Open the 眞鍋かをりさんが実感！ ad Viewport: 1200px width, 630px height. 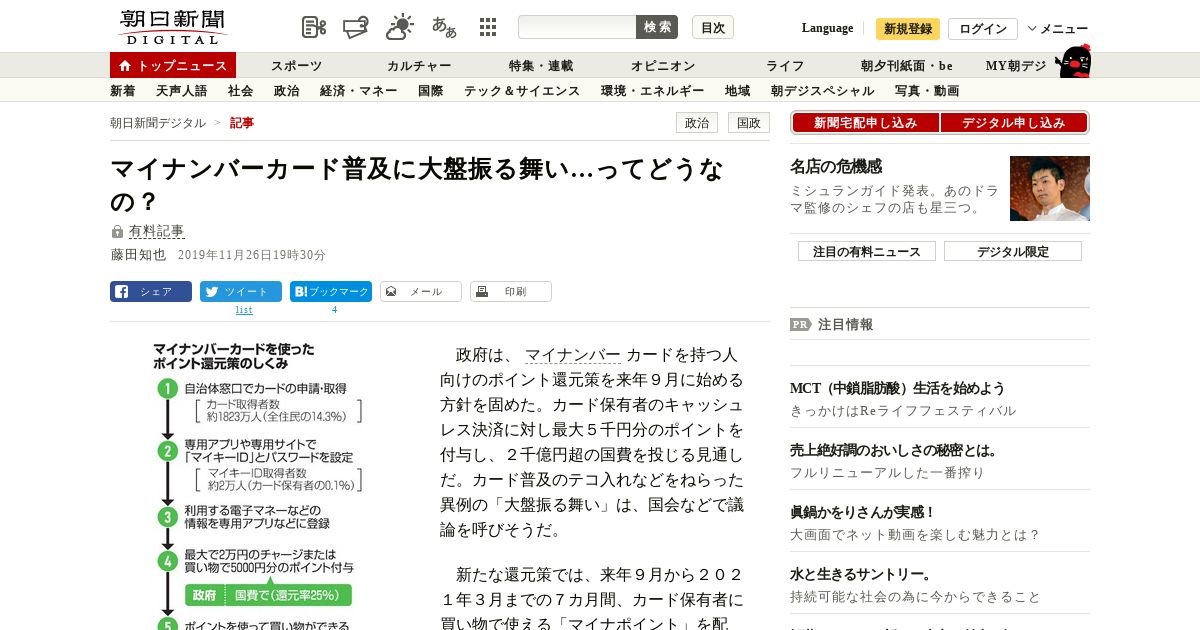tap(863, 512)
